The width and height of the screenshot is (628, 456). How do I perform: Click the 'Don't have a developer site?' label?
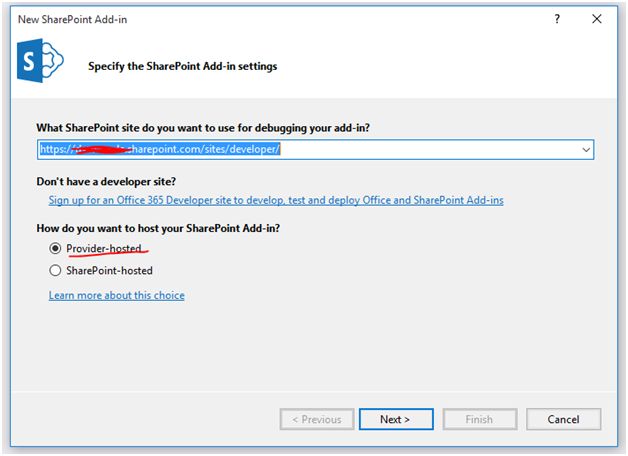click(x=106, y=181)
